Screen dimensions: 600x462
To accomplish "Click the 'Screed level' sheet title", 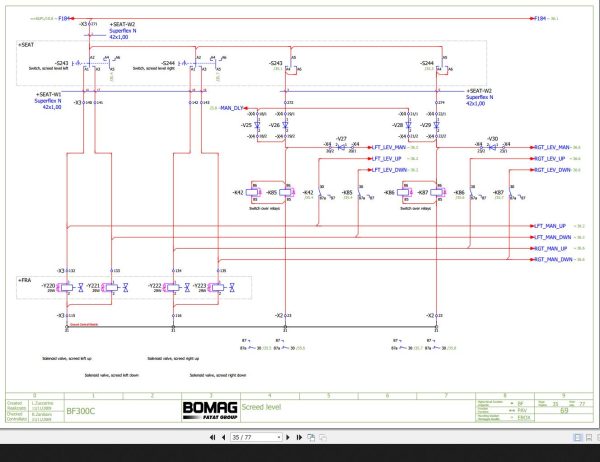I will pyautogui.click(x=261, y=407).
